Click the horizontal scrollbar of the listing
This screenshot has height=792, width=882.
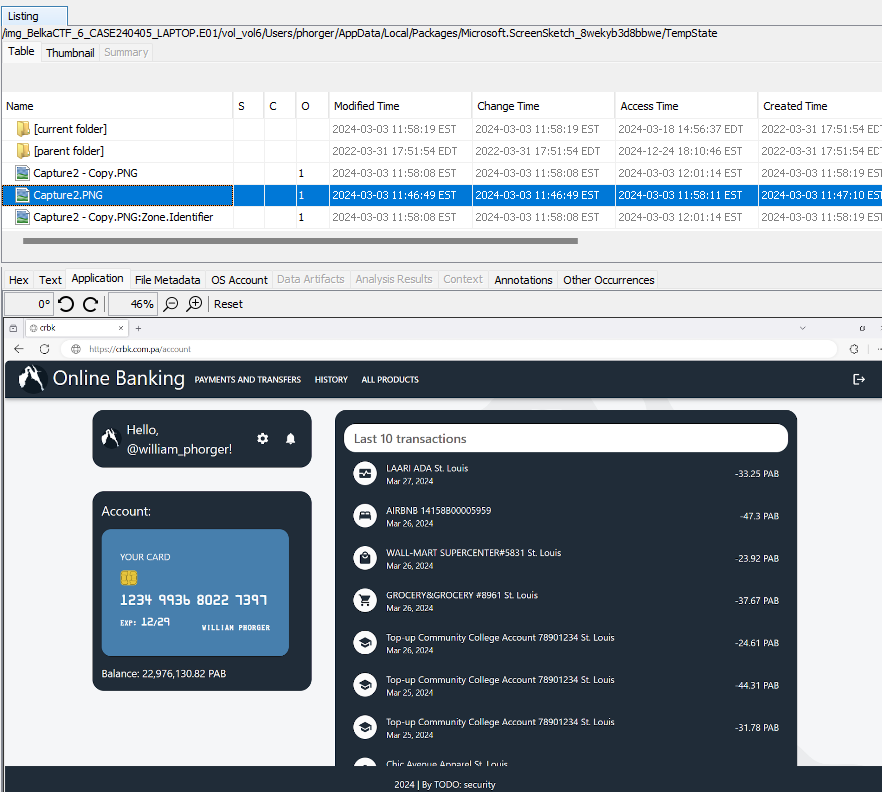[300, 241]
